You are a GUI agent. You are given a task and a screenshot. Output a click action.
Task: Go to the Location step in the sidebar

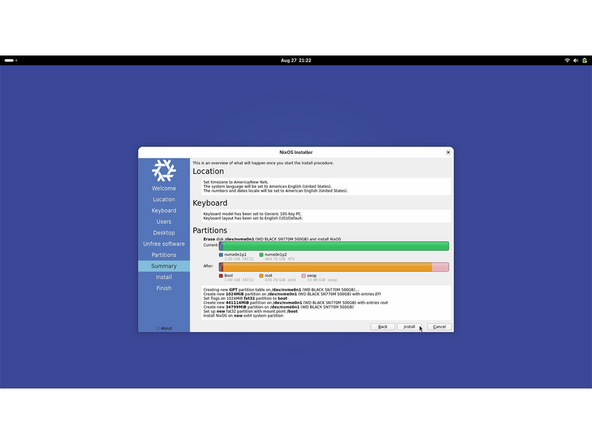(x=164, y=199)
